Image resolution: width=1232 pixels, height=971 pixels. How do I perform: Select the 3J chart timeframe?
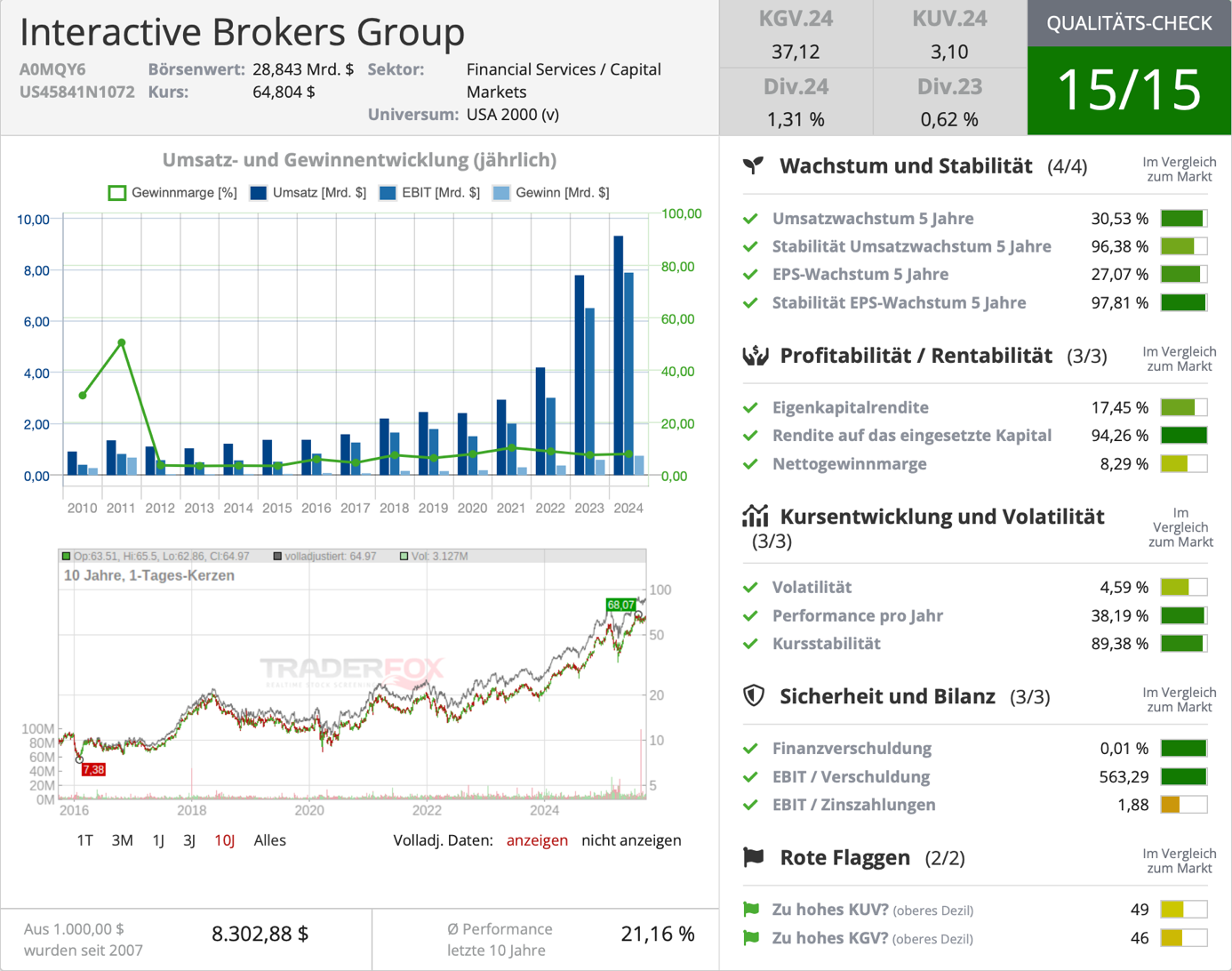pyautogui.click(x=189, y=840)
